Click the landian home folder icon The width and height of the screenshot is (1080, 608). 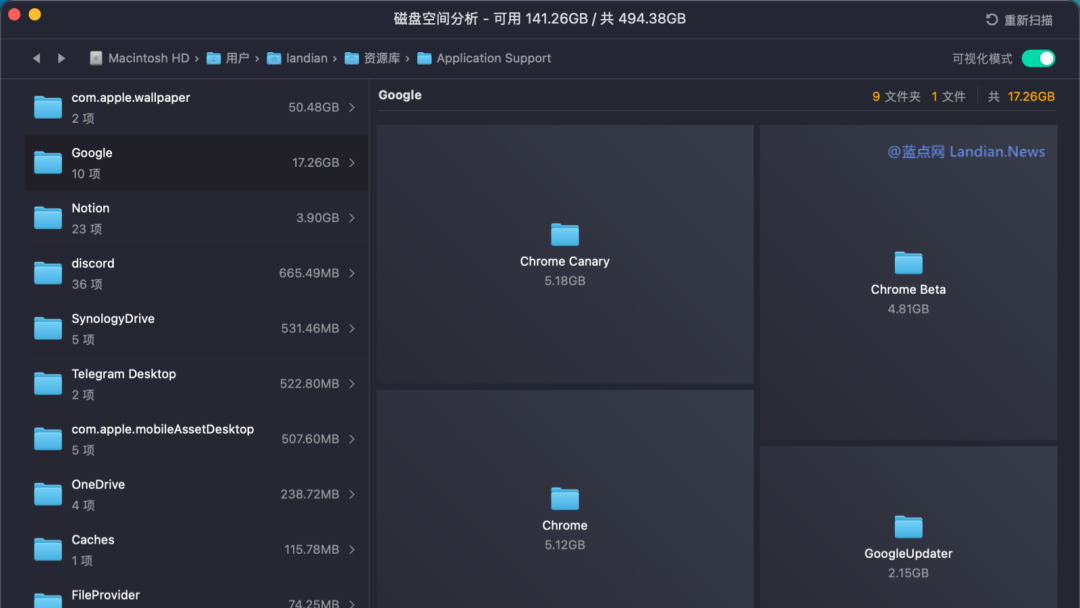(274, 59)
